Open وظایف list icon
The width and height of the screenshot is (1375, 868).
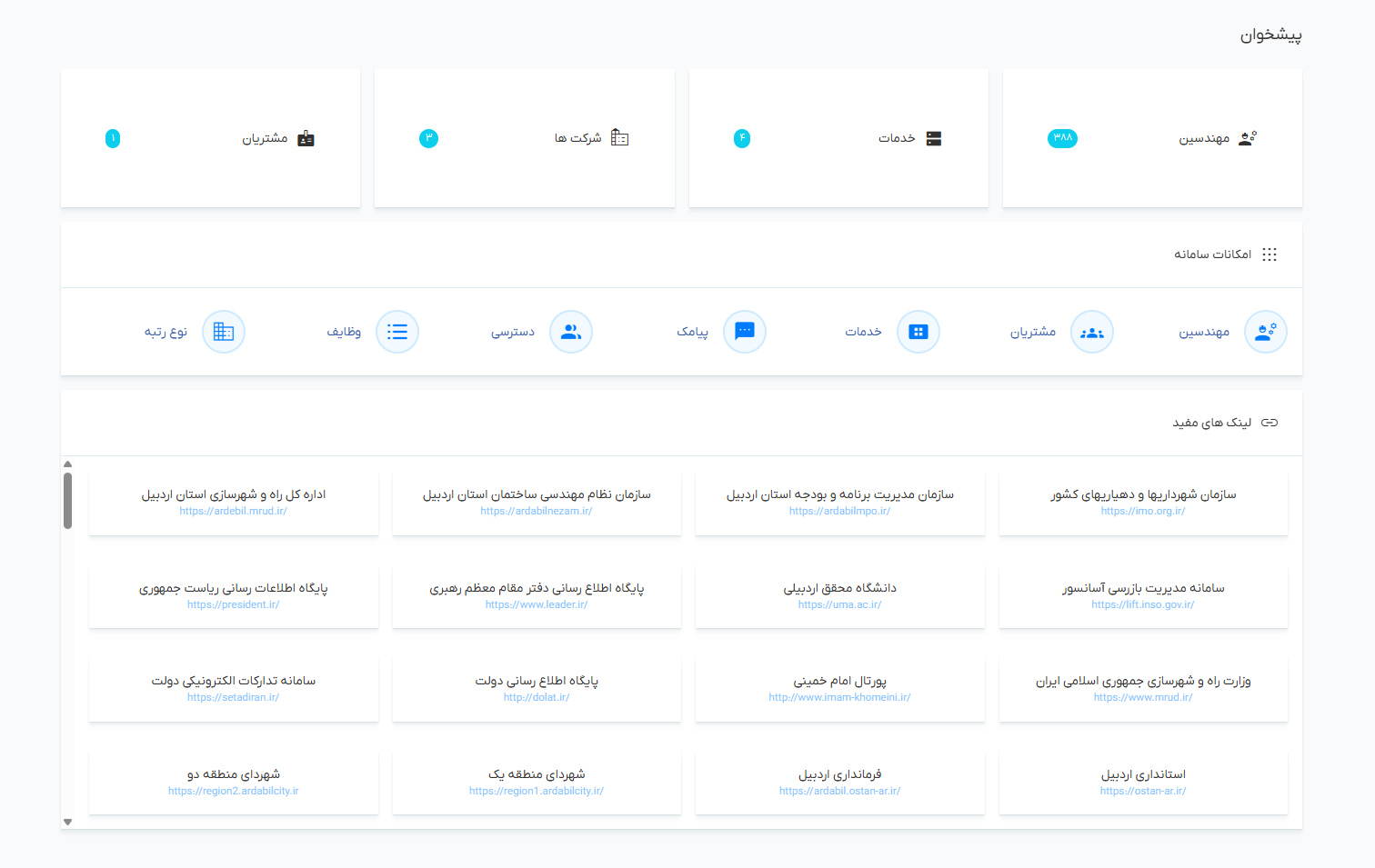397,332
